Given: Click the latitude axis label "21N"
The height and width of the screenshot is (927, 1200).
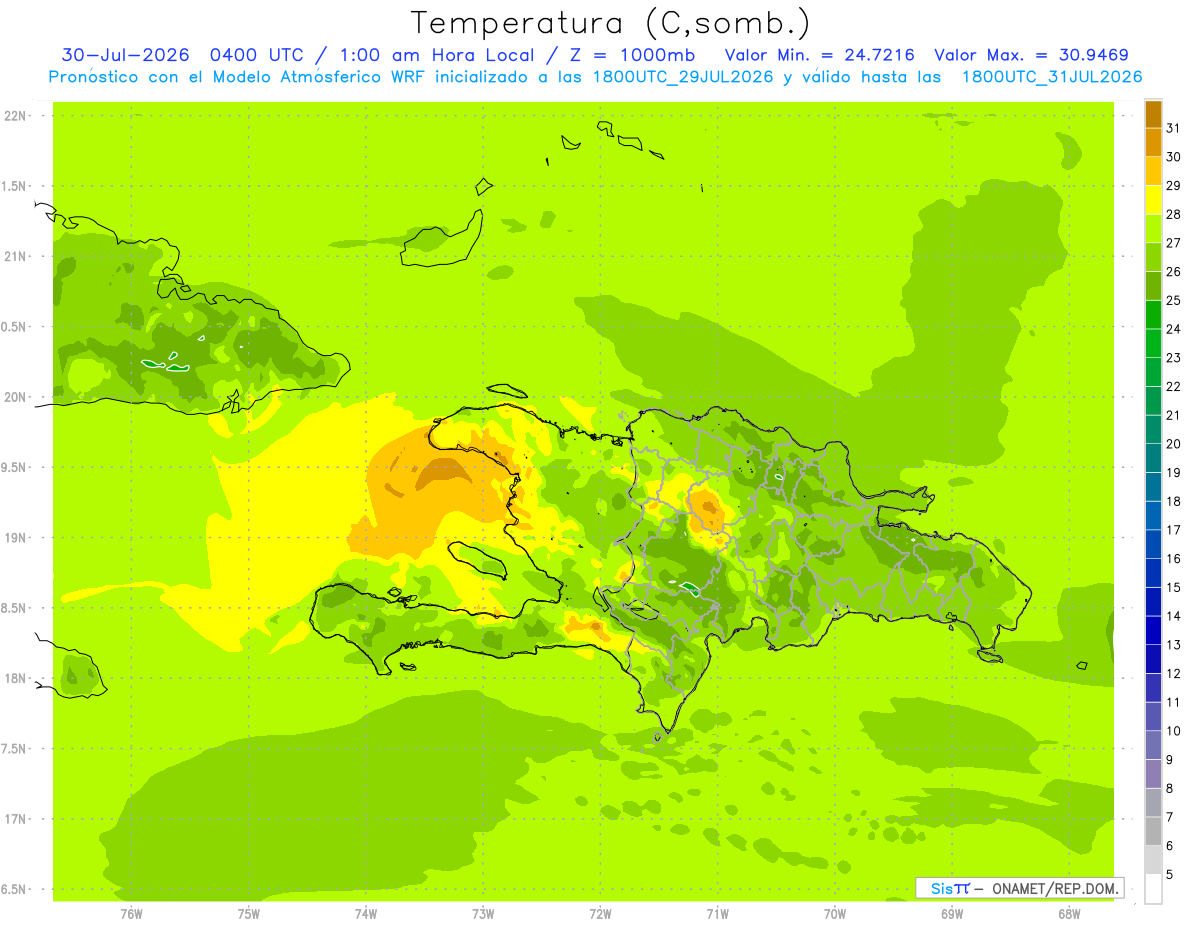Looking at the screenshot, I should pos(16,256).
